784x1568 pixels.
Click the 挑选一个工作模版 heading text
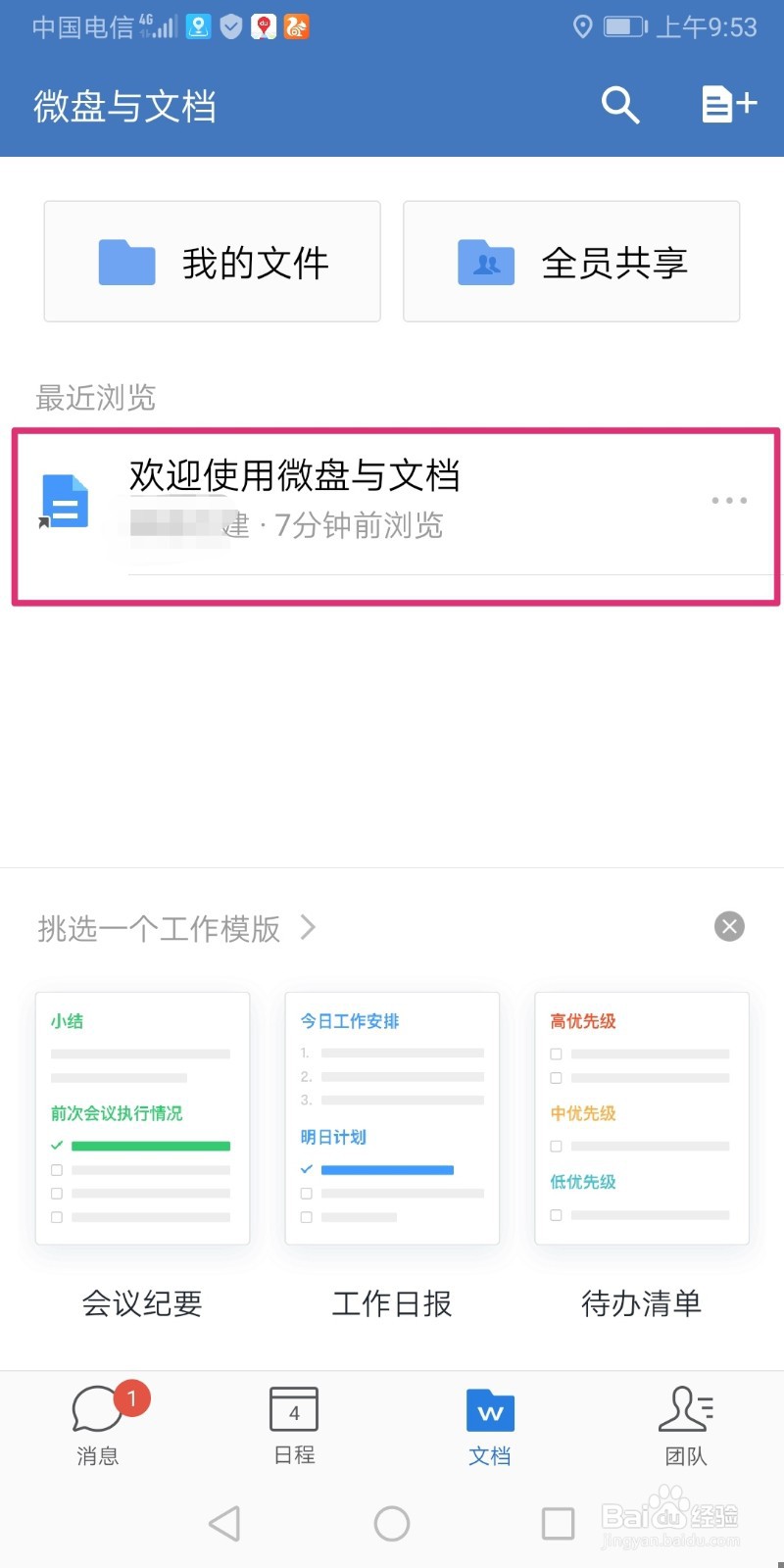pos(159,928)
